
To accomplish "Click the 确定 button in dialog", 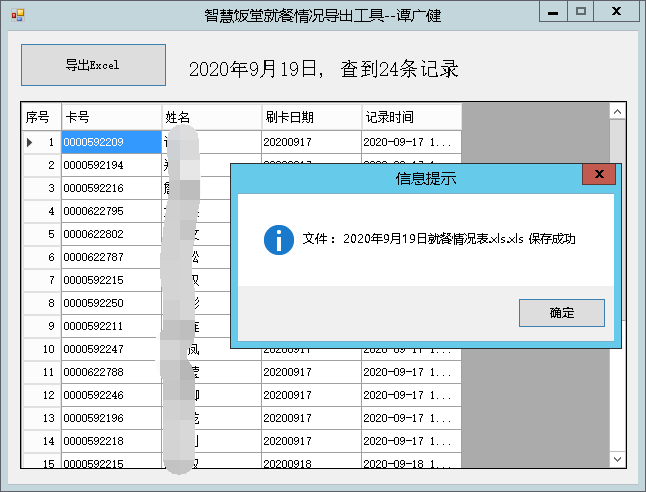I will [x=561, y=313].
